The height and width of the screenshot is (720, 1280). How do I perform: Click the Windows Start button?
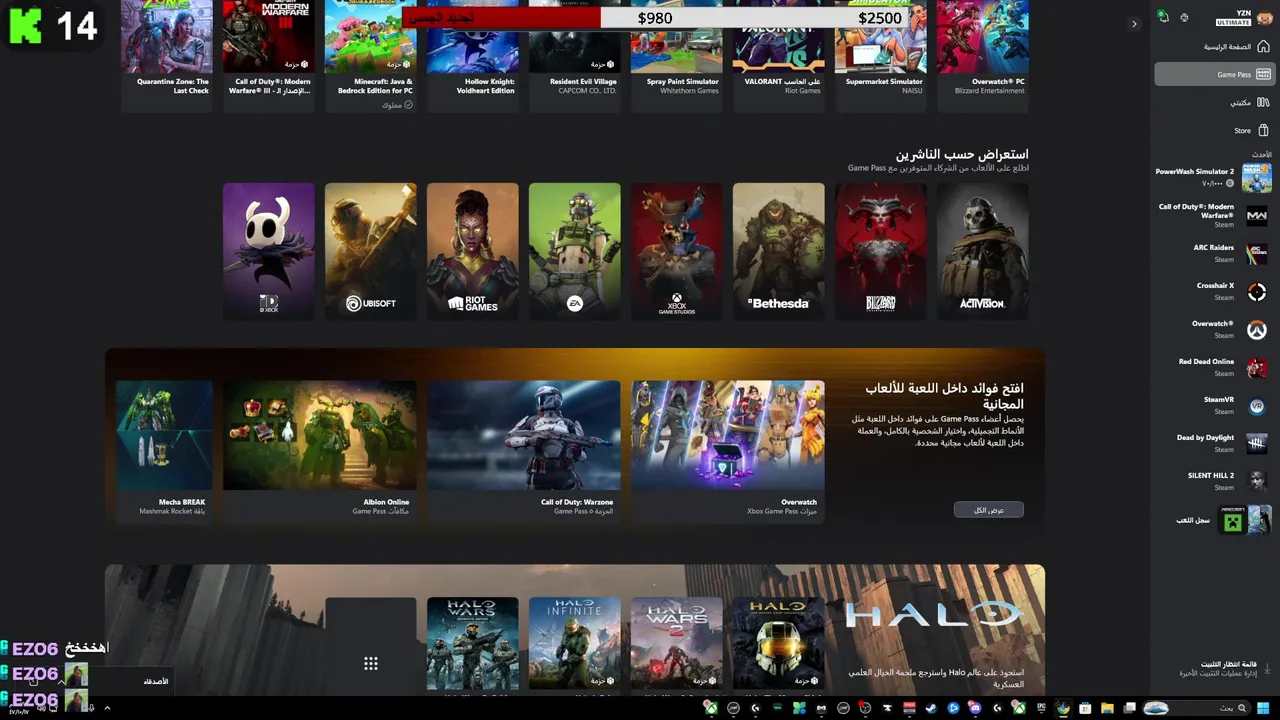(x=1263, y=708)
